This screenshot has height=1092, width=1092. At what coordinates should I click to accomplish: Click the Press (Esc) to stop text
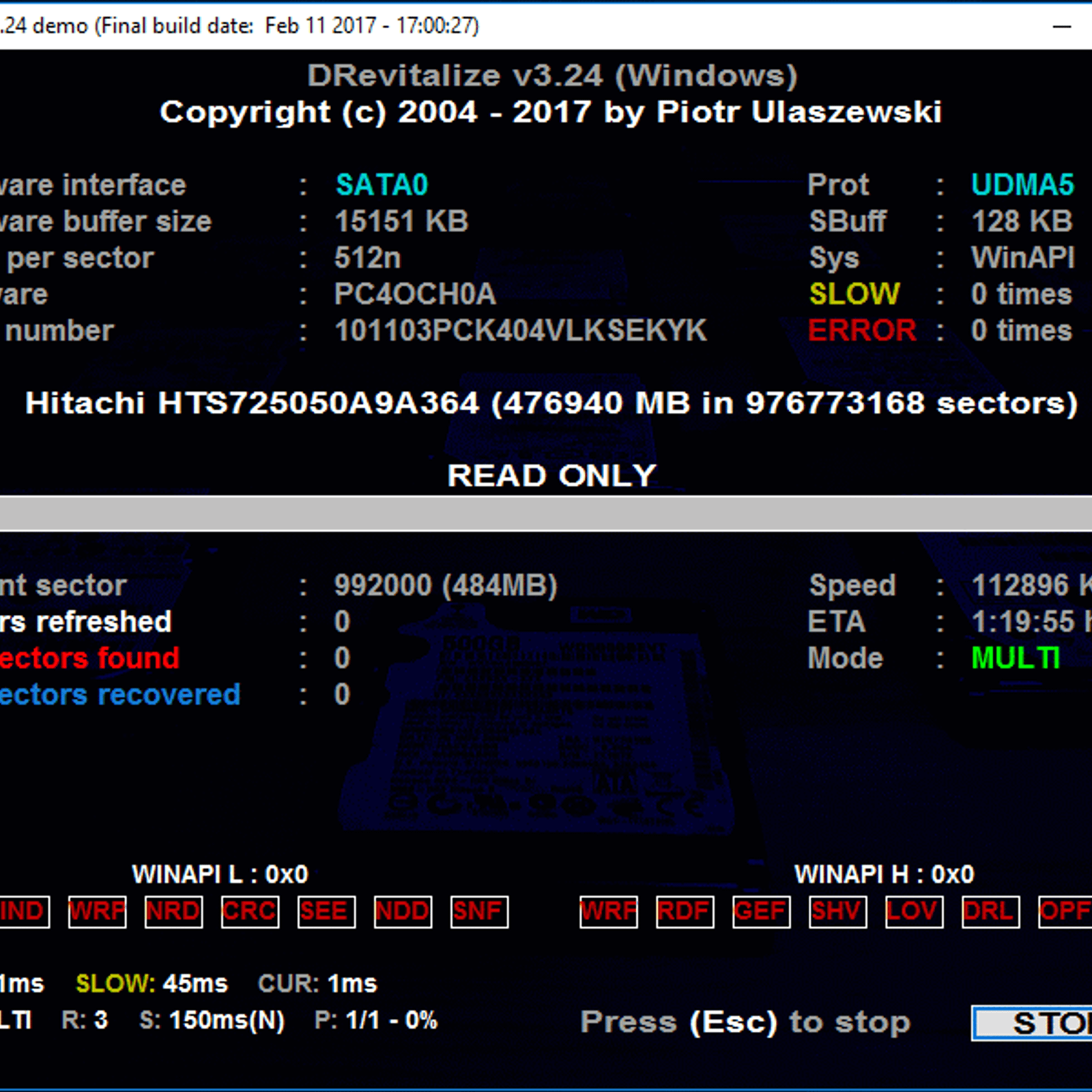[x=745, y=1022]
